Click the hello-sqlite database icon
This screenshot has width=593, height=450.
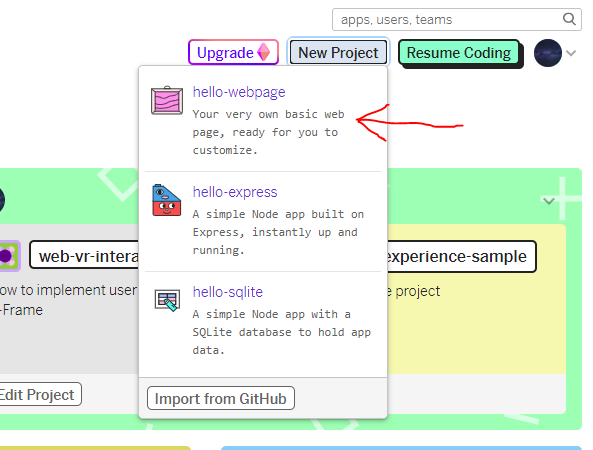pyautogui.click(x=167, y=300)
